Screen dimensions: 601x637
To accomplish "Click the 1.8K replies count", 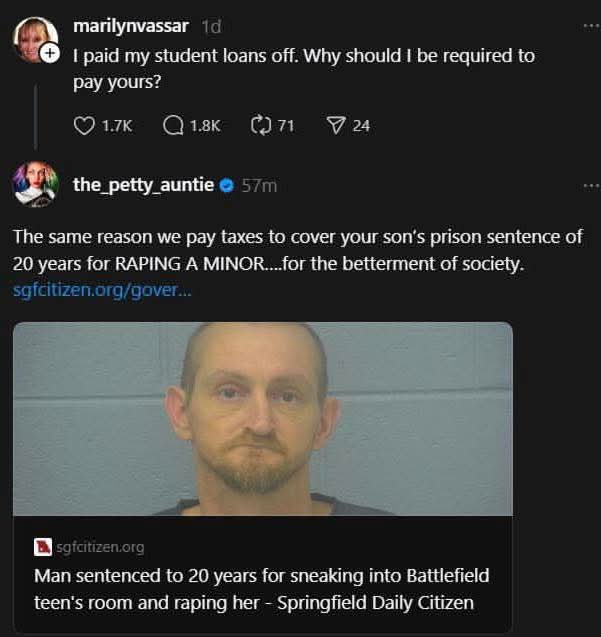I will point(205,126).
